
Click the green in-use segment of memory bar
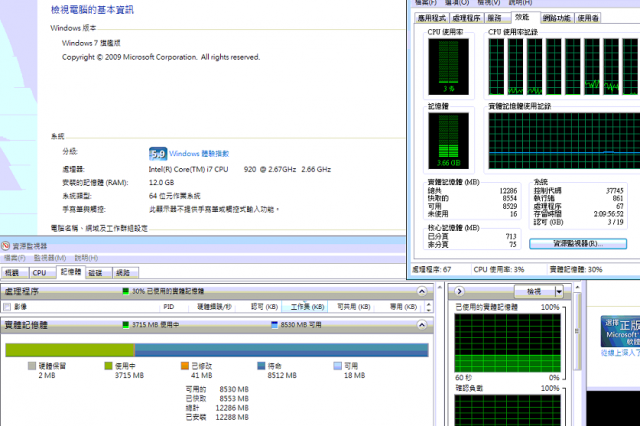click(x=70, y=350)
